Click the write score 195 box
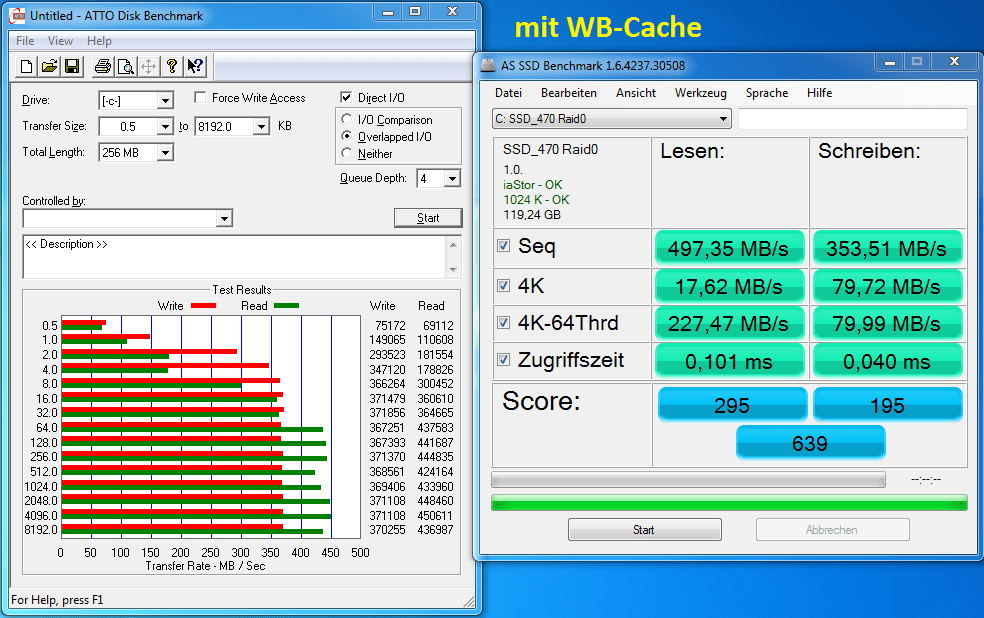Screen dimensions: 984x618 coord(887,405)
